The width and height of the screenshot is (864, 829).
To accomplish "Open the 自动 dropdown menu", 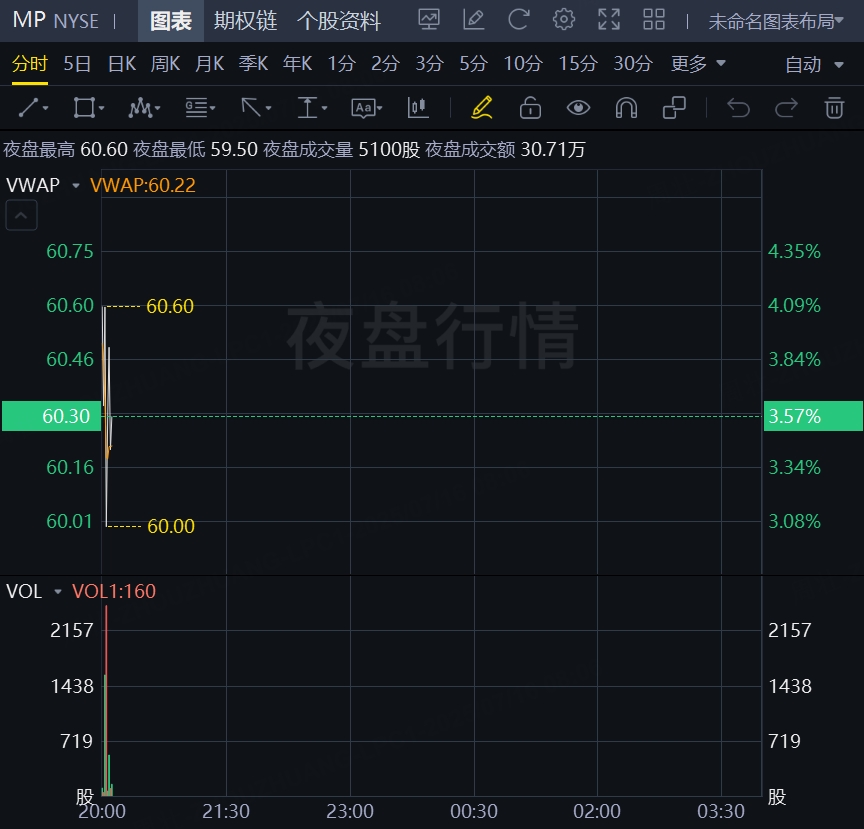I will (x=816, y=65).
